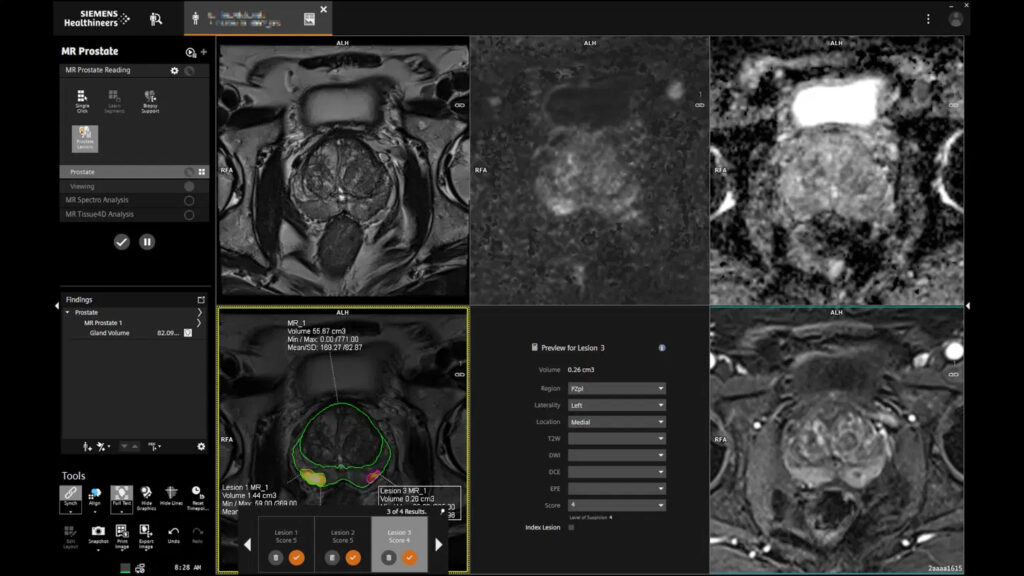
Task: Click the Synch tool in Tools panel
Action: (71, 493)
